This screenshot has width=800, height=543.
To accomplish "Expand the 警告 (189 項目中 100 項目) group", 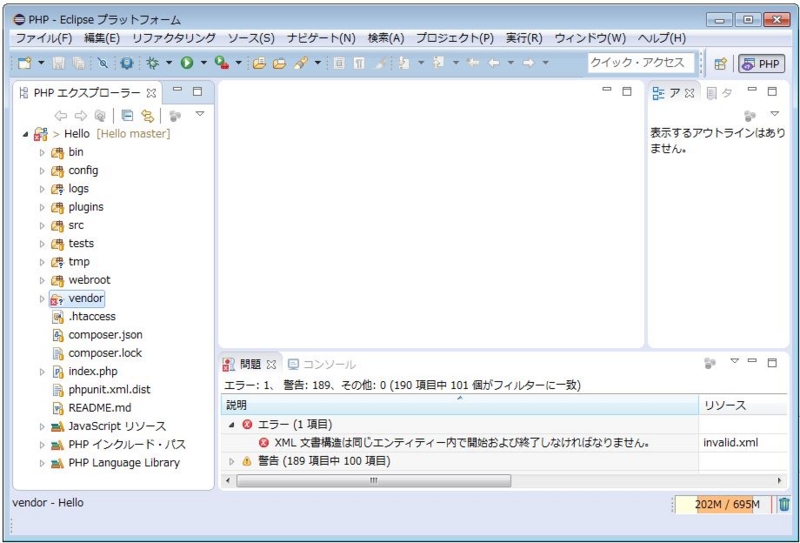I will click(x=232, y=461).
